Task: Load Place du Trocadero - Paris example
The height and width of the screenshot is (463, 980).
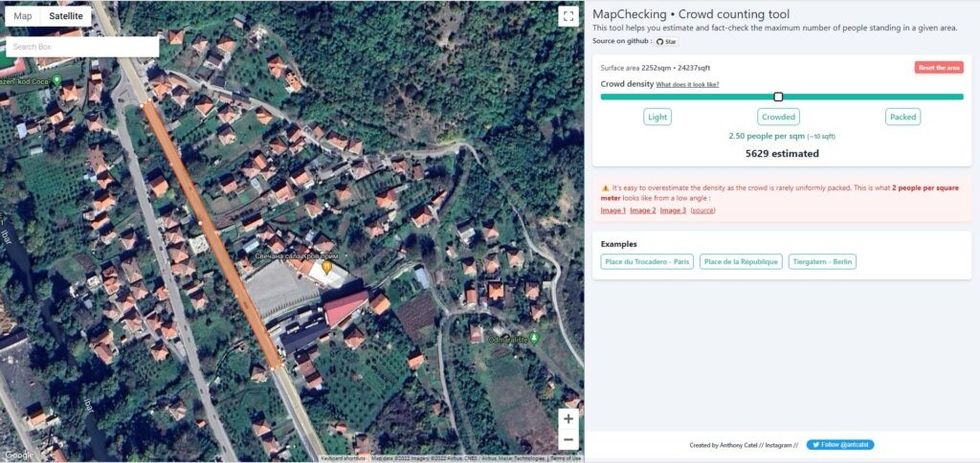Action: (647, 262)
